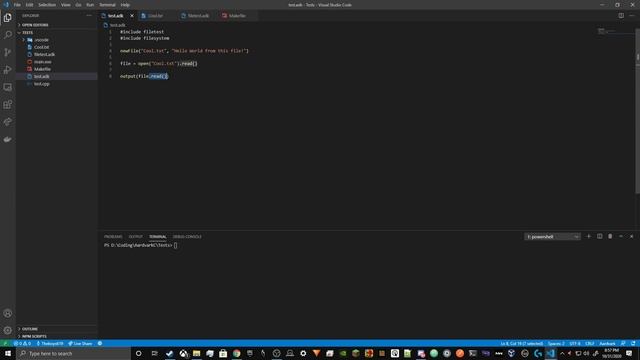Screen dimensions: 640x360
Task: Open the Terminal menu
Action: (107, 5)
